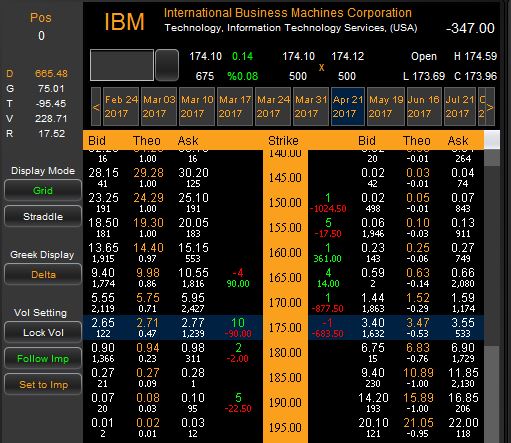This screenshot has height=443, width=511.
Task: Click the call position 10 at 175 strike
Action: (x=238, y=323)
